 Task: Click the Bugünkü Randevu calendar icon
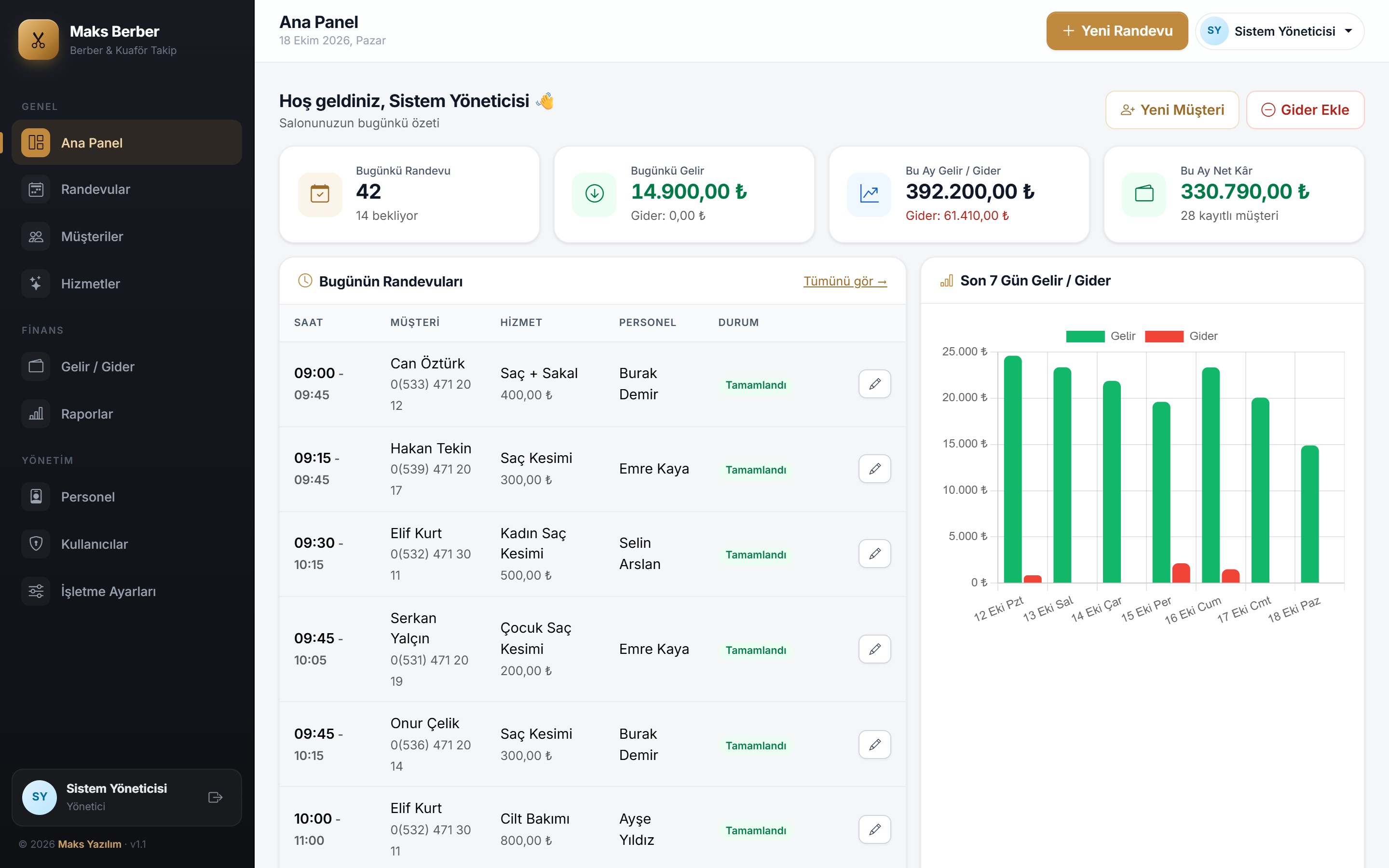pyautogui.click(x=320, y=194)
